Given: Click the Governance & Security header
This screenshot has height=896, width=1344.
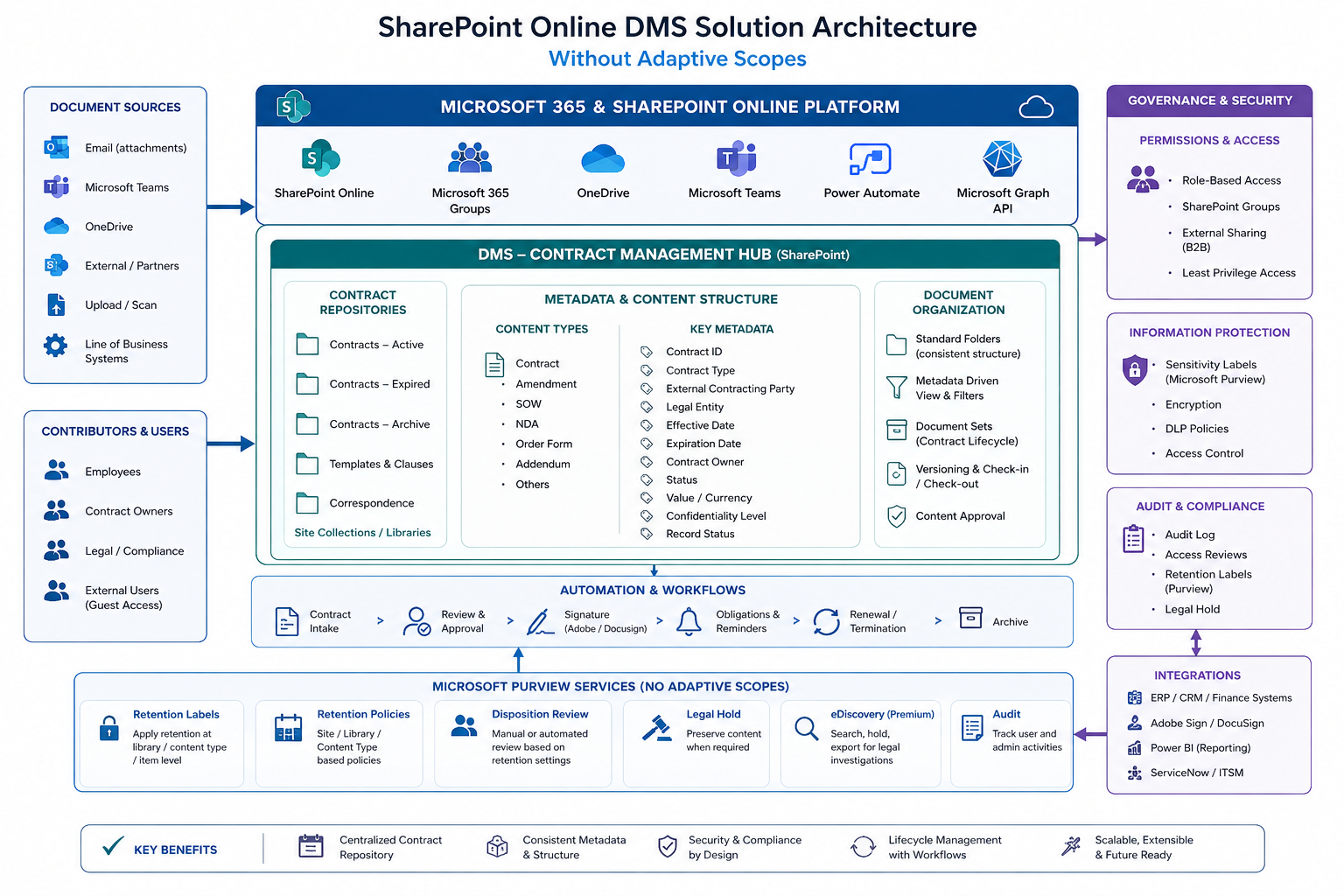Looking at the screenshot, I should (1209, 101).
